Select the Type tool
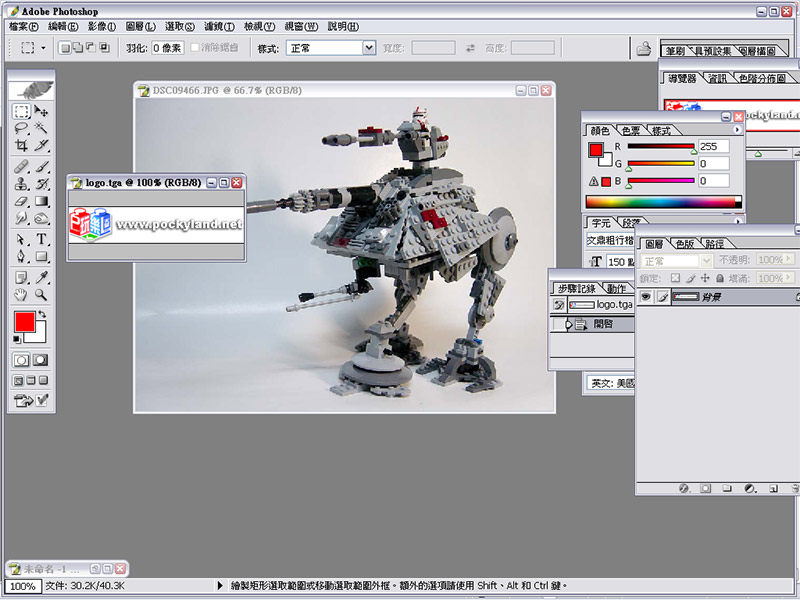Screen dimensions: 800x600 [42, 240]
